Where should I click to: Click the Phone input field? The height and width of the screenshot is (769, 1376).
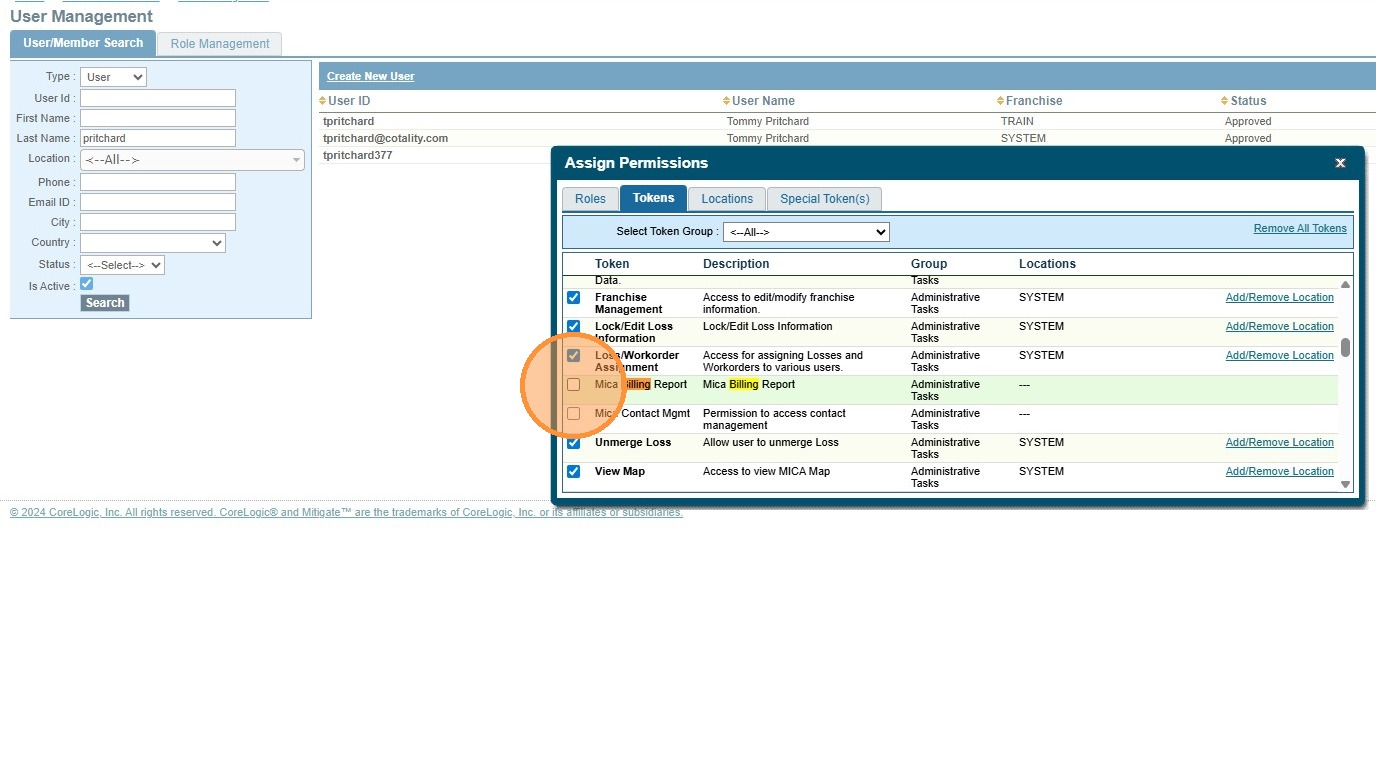pyautogui.click(x=158, y=182)
